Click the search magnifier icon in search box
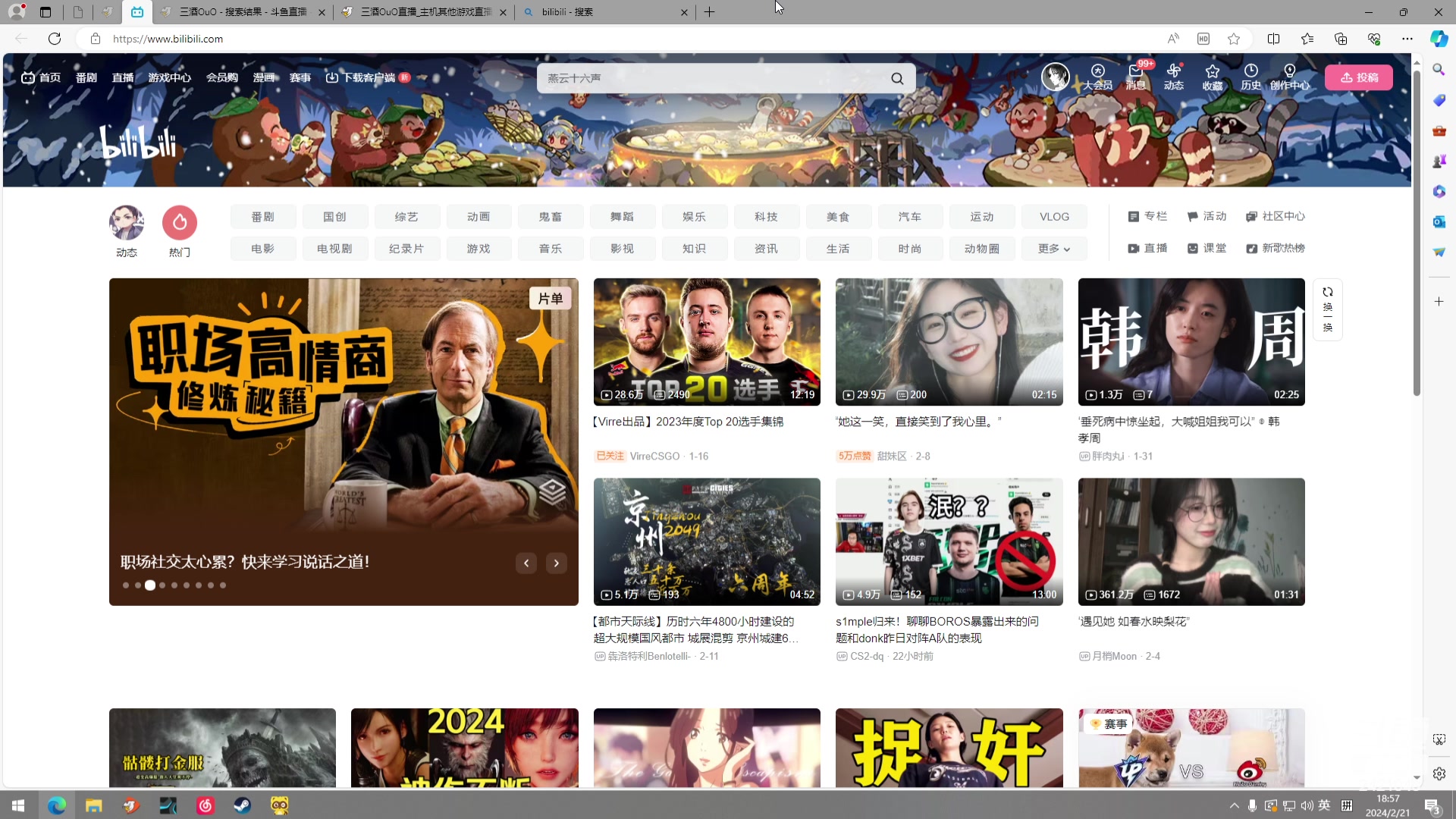The width and height of the screenshot is (1456, 819). [x=897, y=78]
